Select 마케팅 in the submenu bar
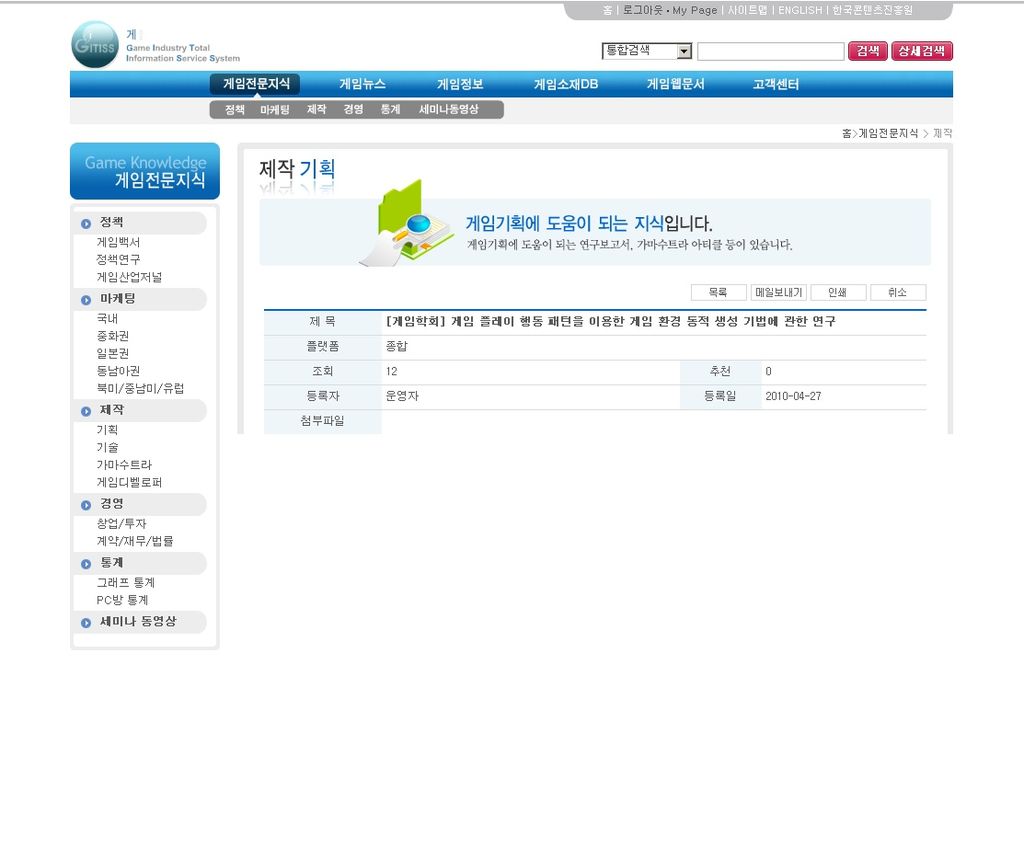This screenshot has width=1024, height=848. (x=274, y=110)
